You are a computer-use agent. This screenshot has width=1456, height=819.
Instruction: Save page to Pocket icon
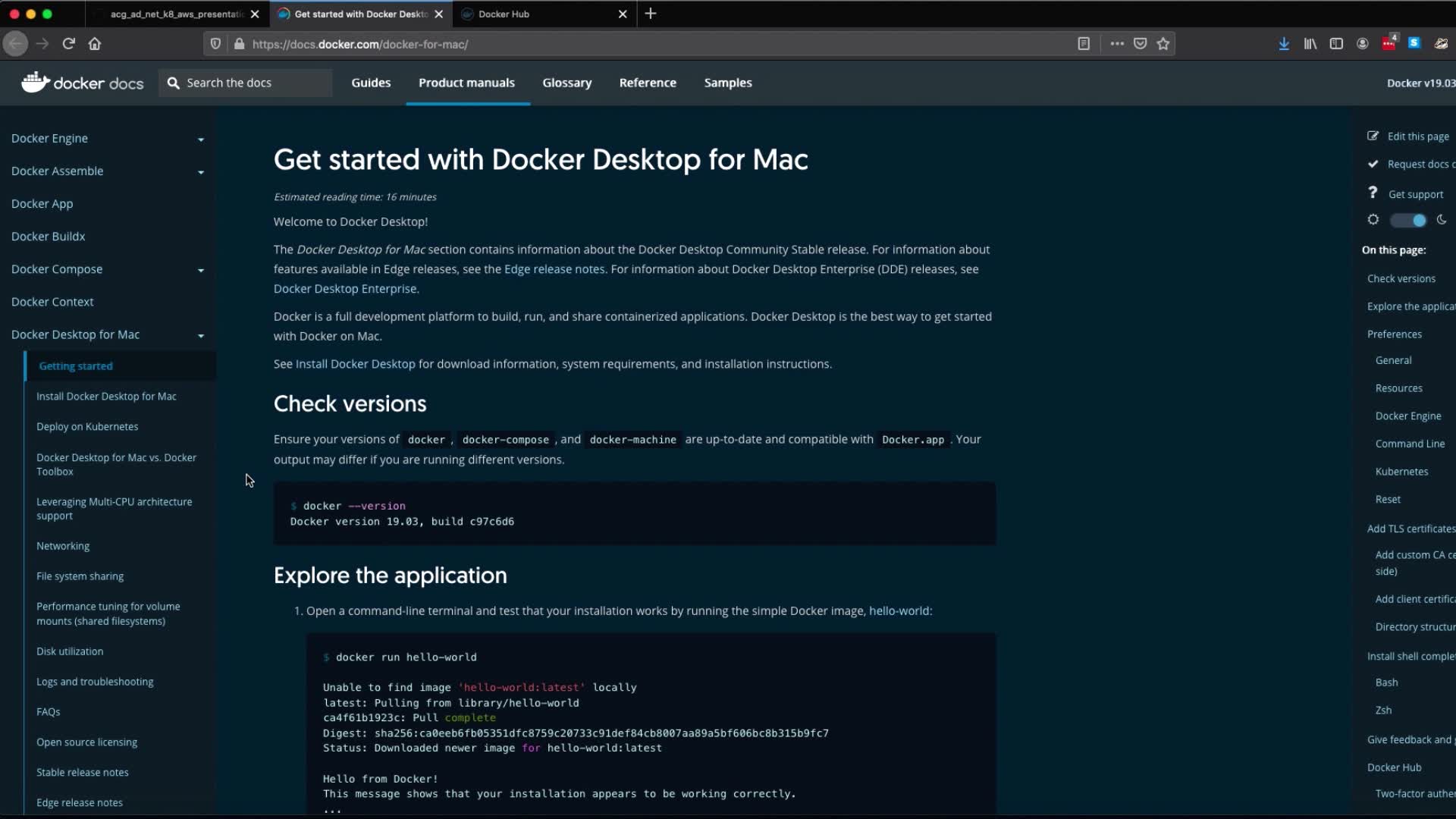(1140, 44)
